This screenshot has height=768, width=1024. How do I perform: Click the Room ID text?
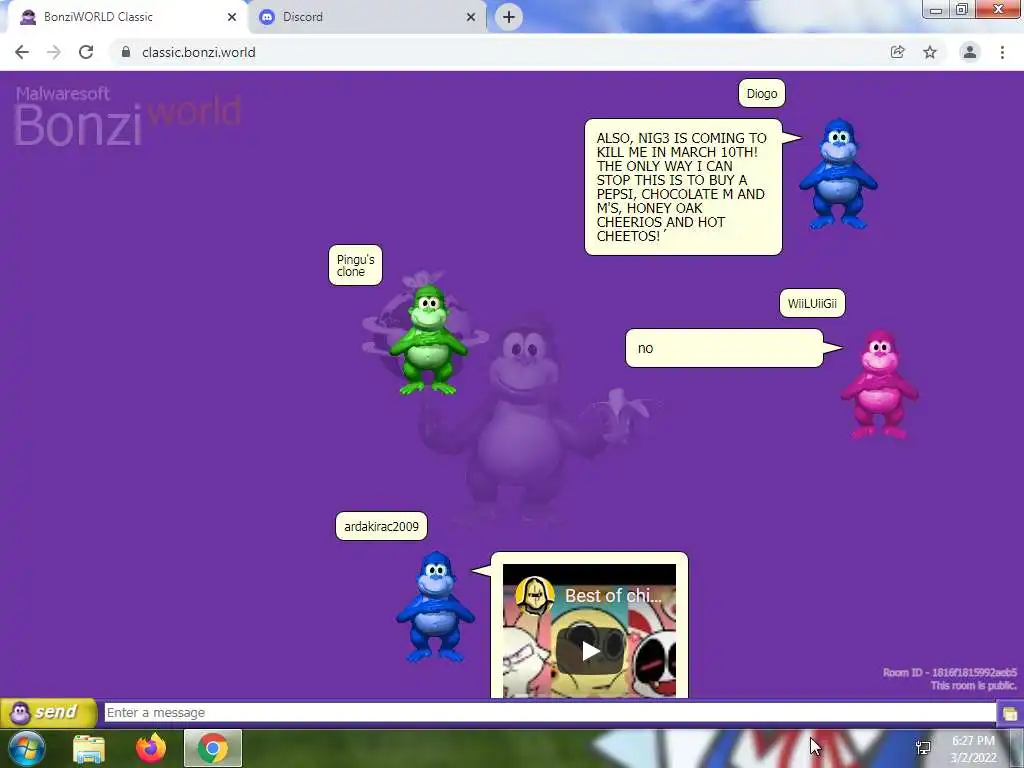click(x=950, y=672)
